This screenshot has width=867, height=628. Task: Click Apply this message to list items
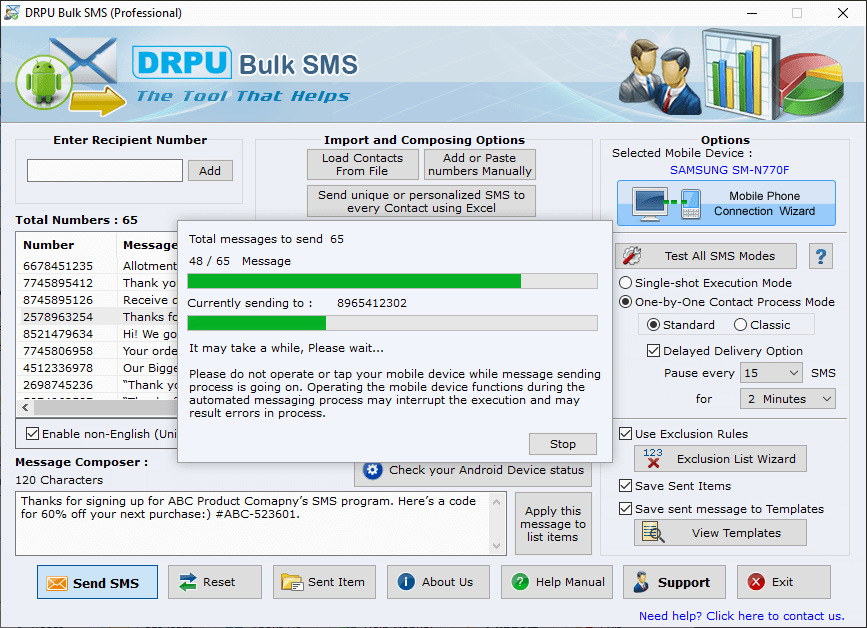pyautogui.click(x=553, y=524)
